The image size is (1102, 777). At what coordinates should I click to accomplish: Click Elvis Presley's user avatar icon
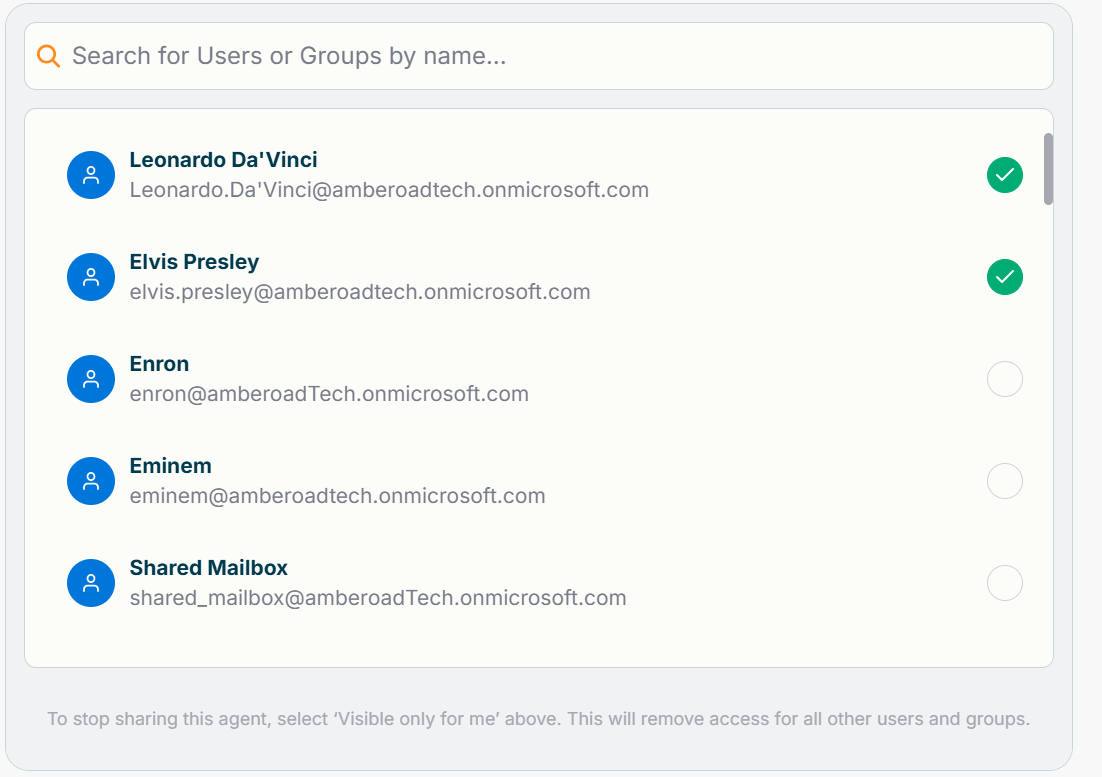point(91,277)
